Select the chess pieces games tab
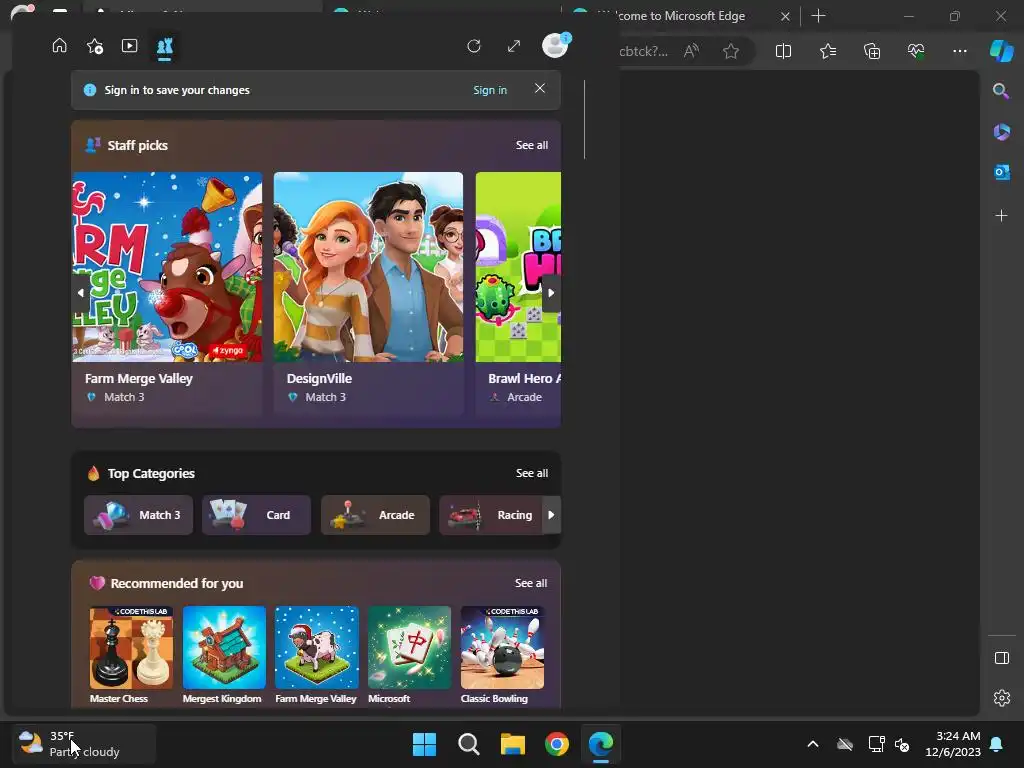This screenshot has height=768, width=1024. (x=165, y=46)
